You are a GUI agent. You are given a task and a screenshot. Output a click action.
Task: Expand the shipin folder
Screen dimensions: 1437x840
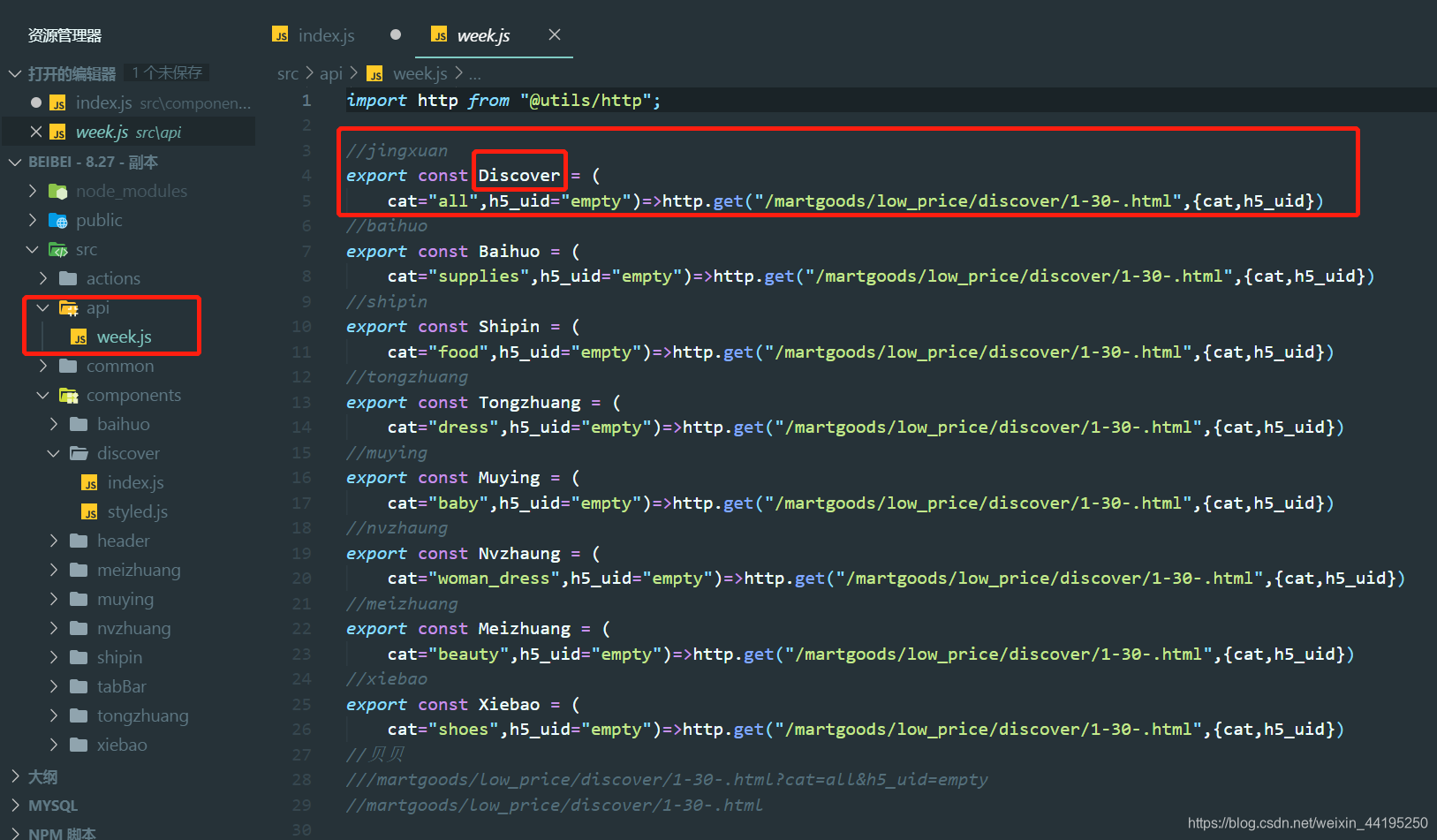(x=54, y=657)
